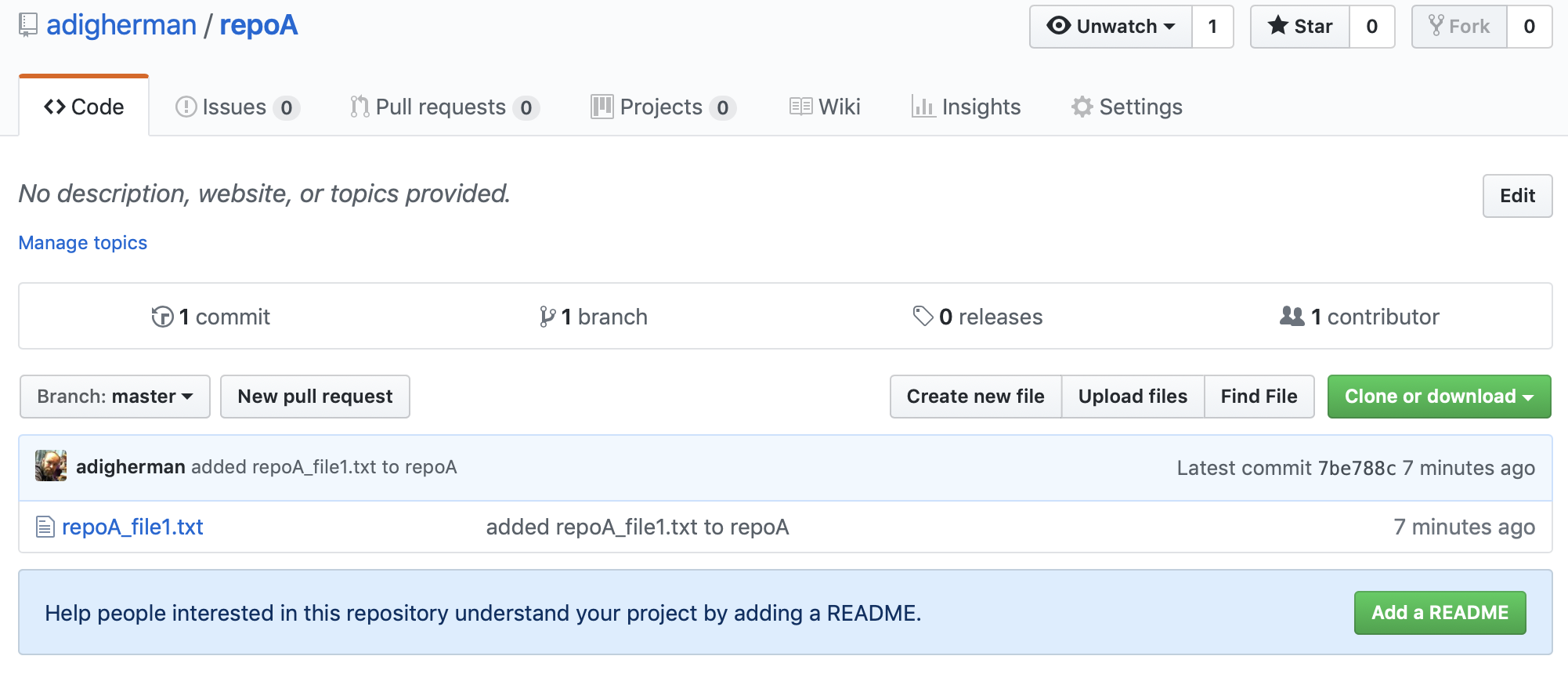Screen dimensions: 1568x674
Task: Expand the Branch: master dropdown
Action: pyautogui.click(x=115, y=397)
